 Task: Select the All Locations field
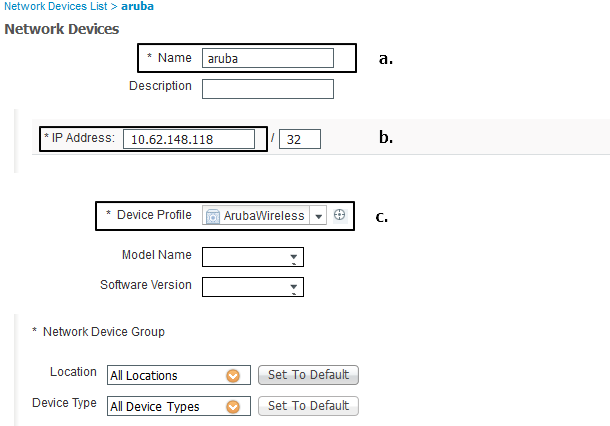pyautogui.click(x=179, y=375)
